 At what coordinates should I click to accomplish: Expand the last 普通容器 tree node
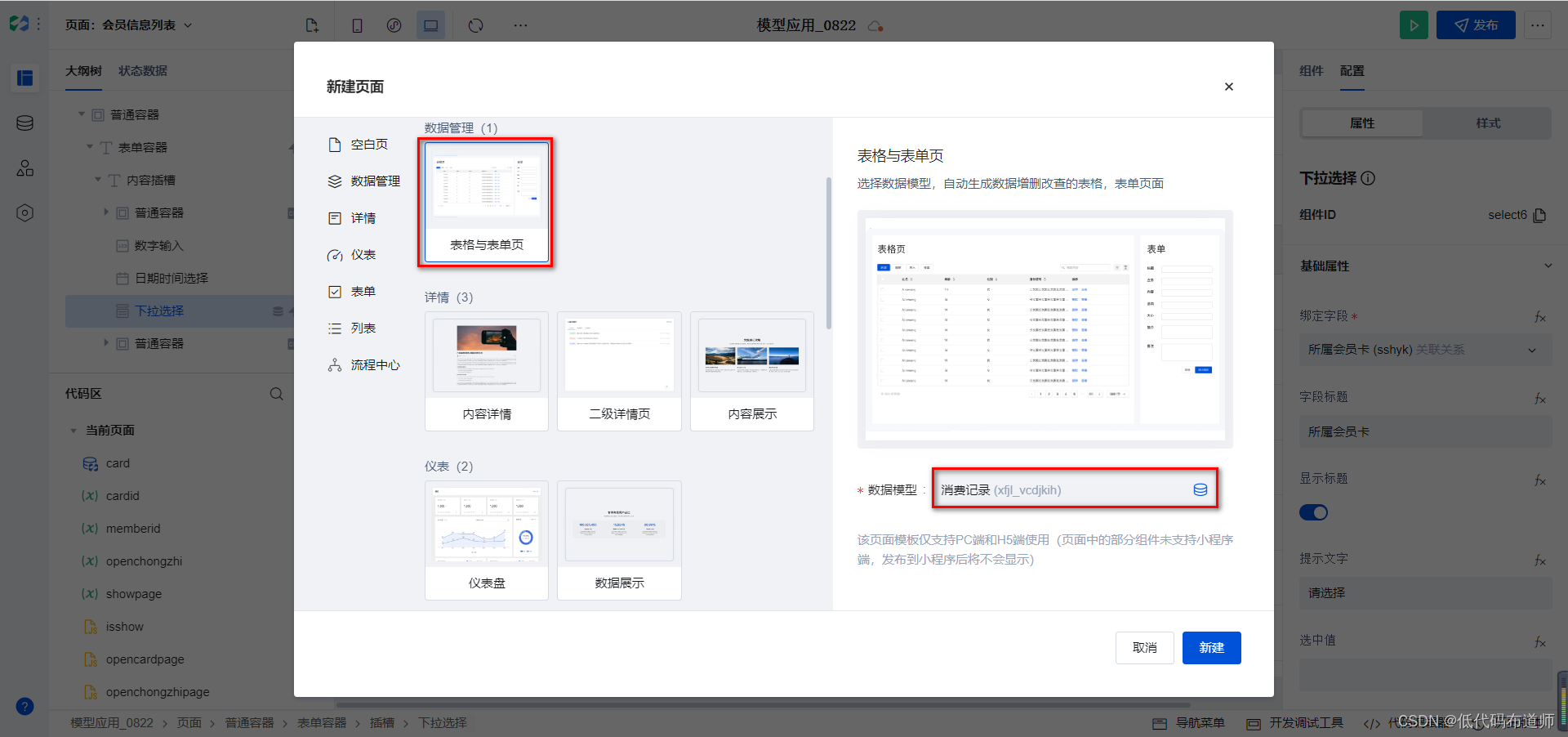click(x=106, y=343)
